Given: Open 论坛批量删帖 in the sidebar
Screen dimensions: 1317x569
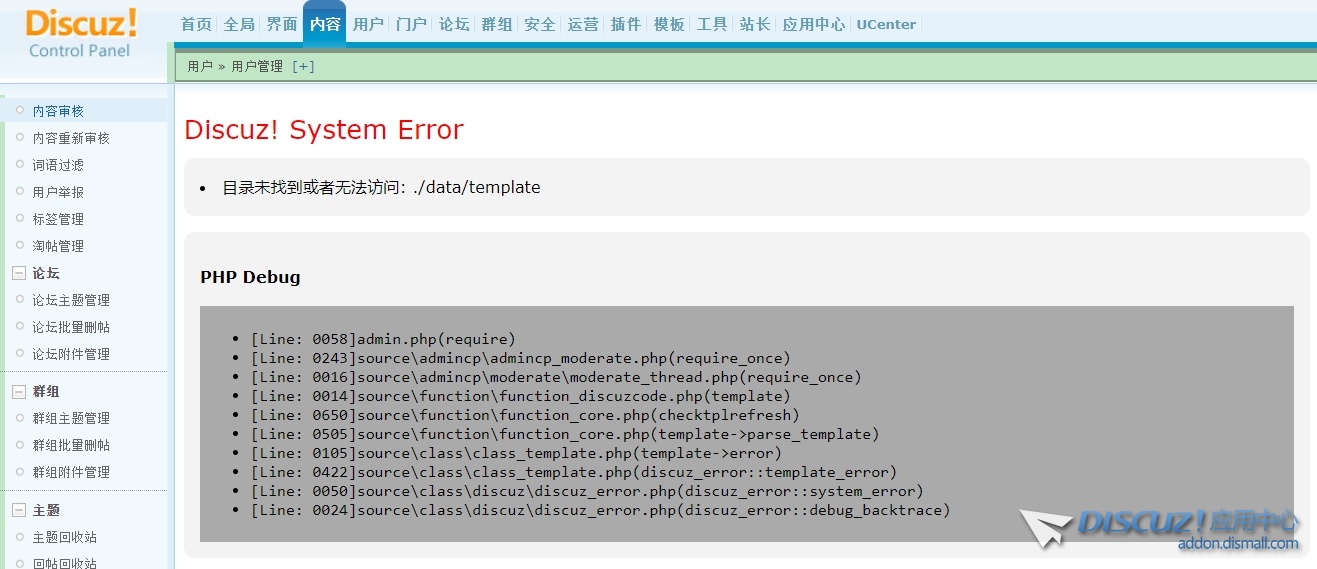Looking at the screenshot, I should 71,327.
